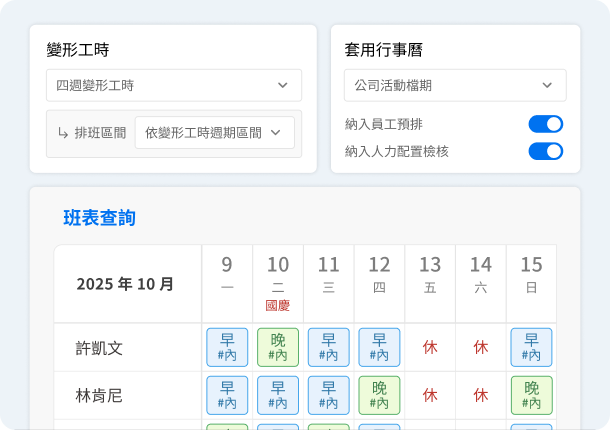Click the employee name 許凱文
The width and height of the screenshot is (610, 430).
(x=99, y=348)
